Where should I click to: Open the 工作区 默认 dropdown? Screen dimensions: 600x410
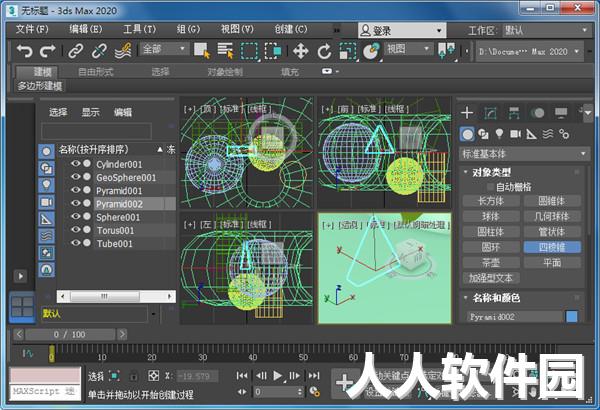(546, 30)
